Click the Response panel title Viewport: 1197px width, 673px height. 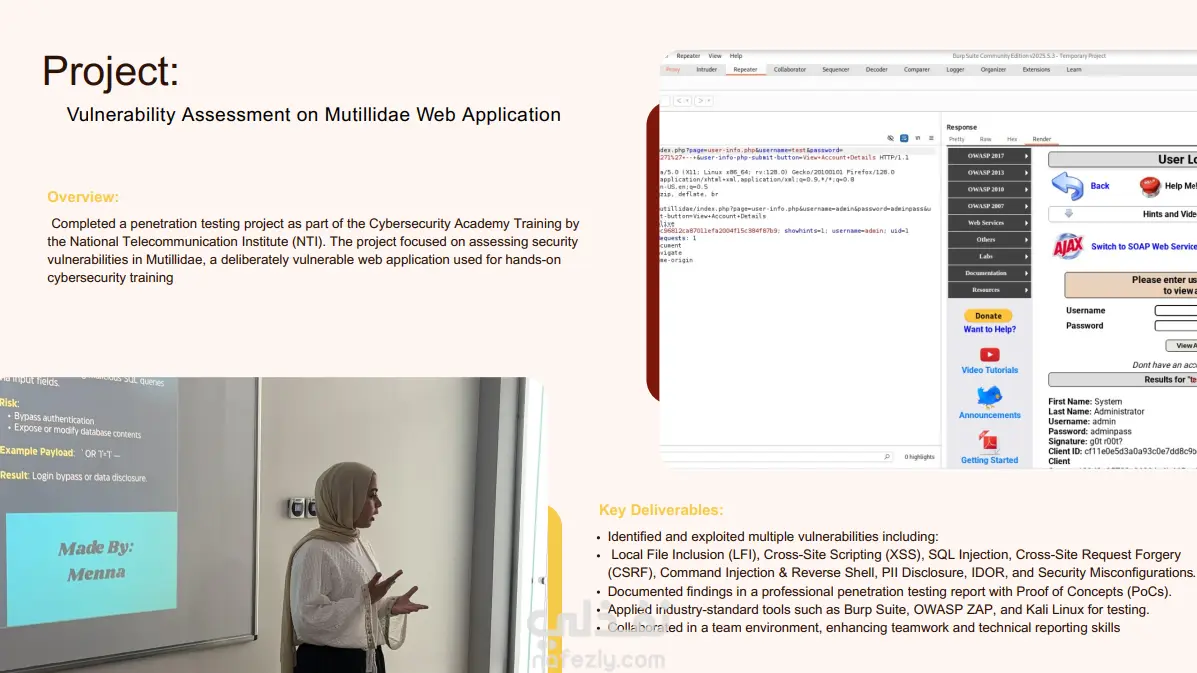pos(961,127)
